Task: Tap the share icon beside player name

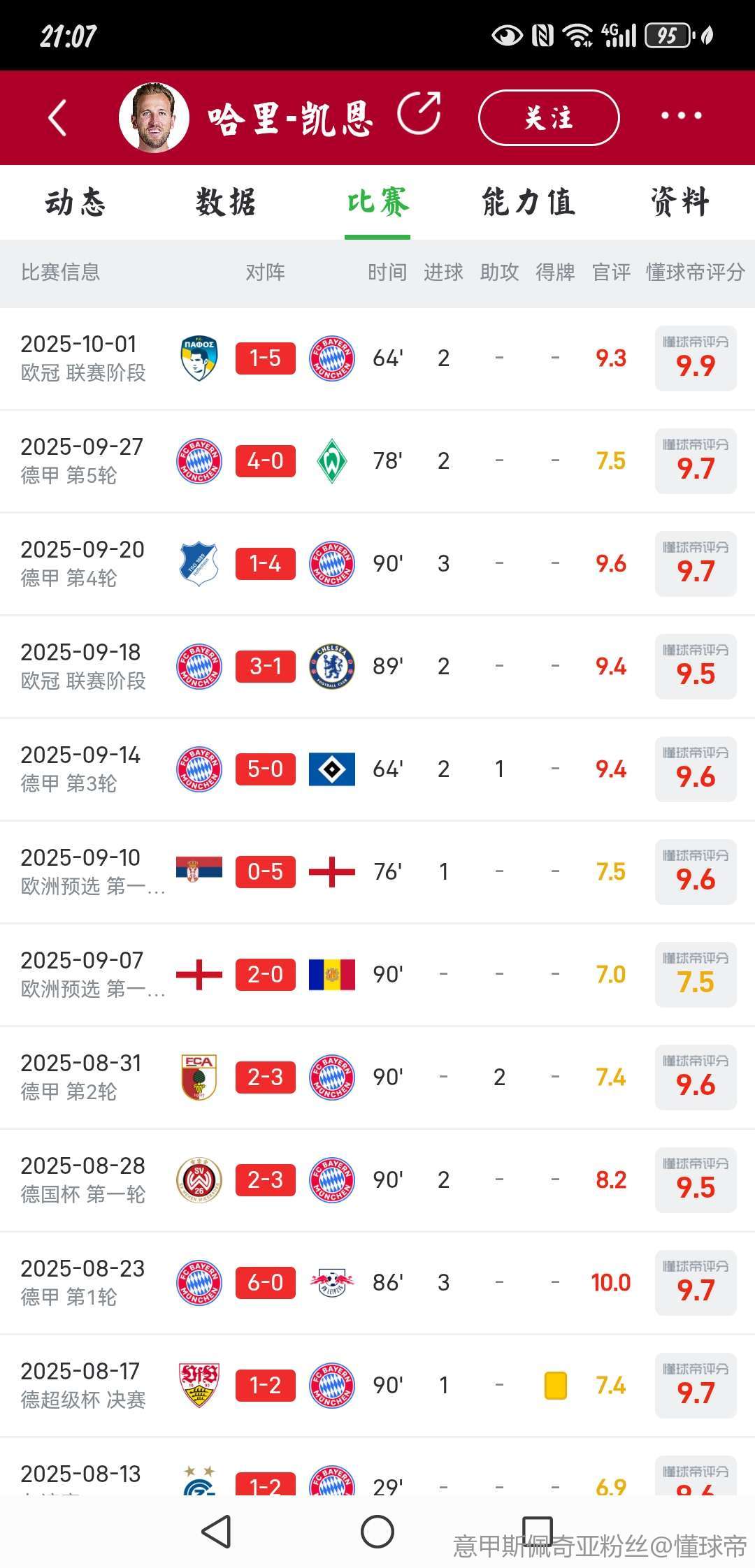Action: pos(419,112)
